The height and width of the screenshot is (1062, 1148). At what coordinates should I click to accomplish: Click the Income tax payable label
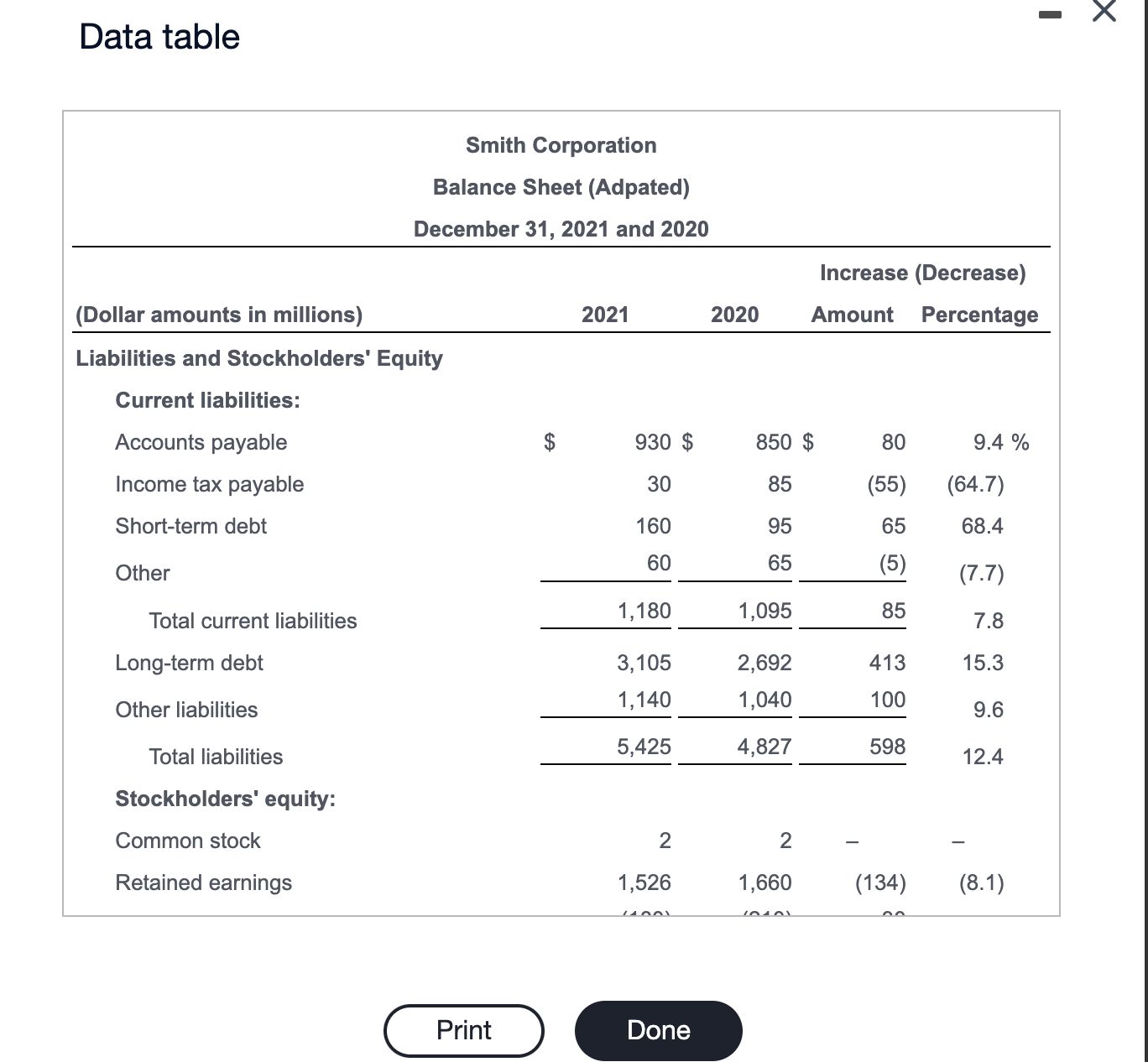point(209,484)
